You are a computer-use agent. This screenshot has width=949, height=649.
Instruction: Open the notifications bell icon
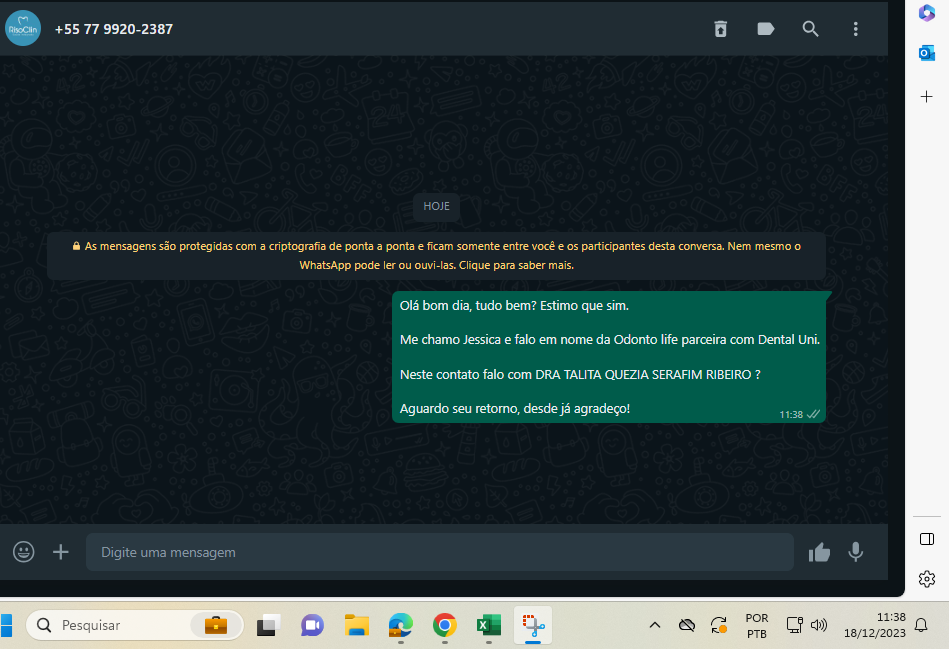coord(921,625)
